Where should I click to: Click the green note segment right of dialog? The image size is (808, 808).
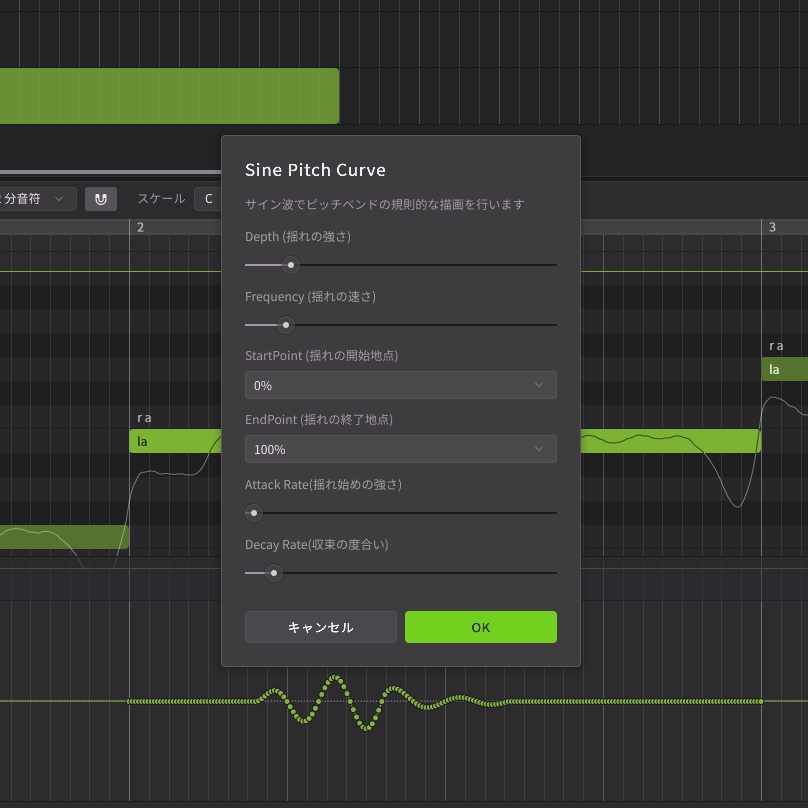pos(671,441)
